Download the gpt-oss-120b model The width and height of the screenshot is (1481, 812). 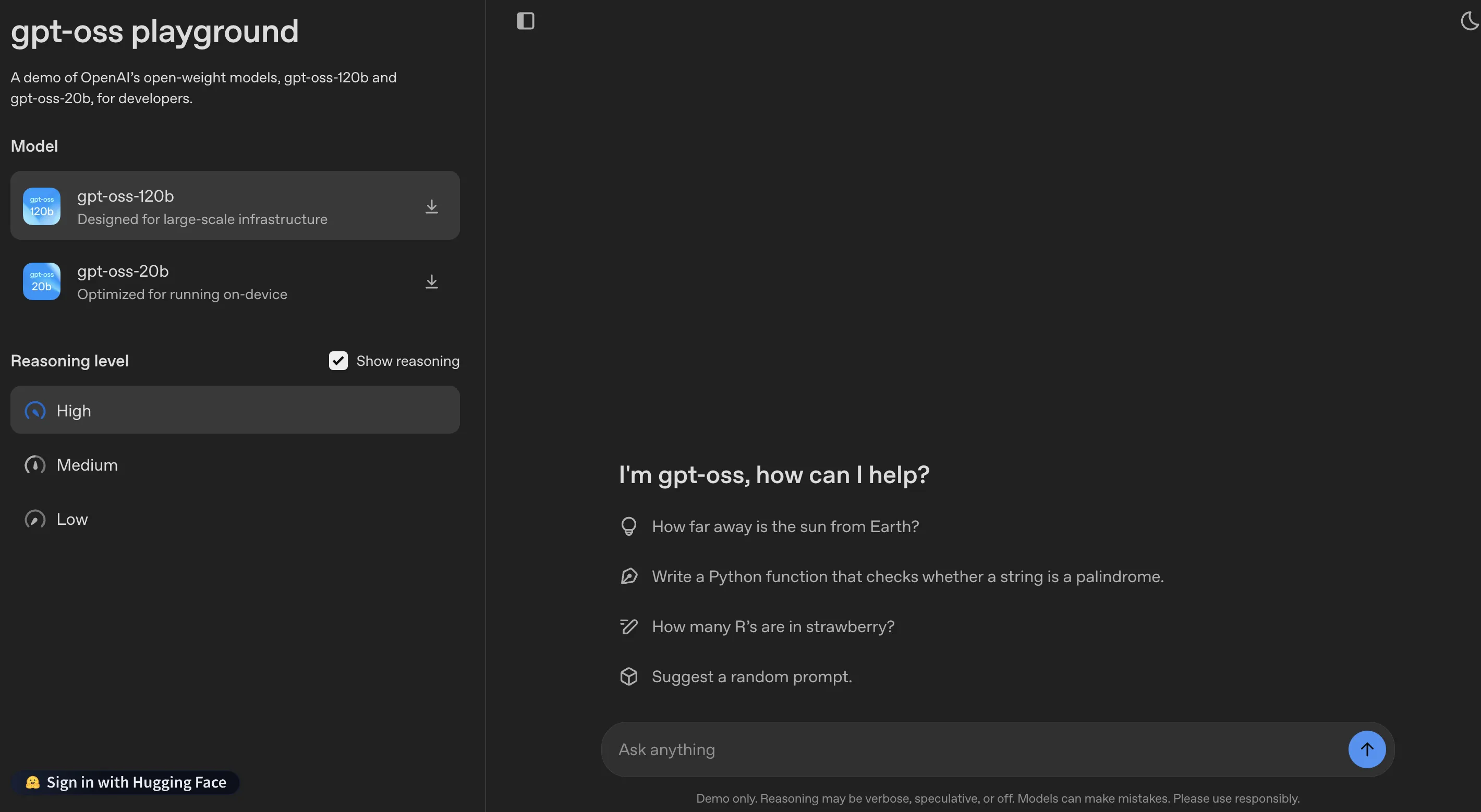click(431, 206)
